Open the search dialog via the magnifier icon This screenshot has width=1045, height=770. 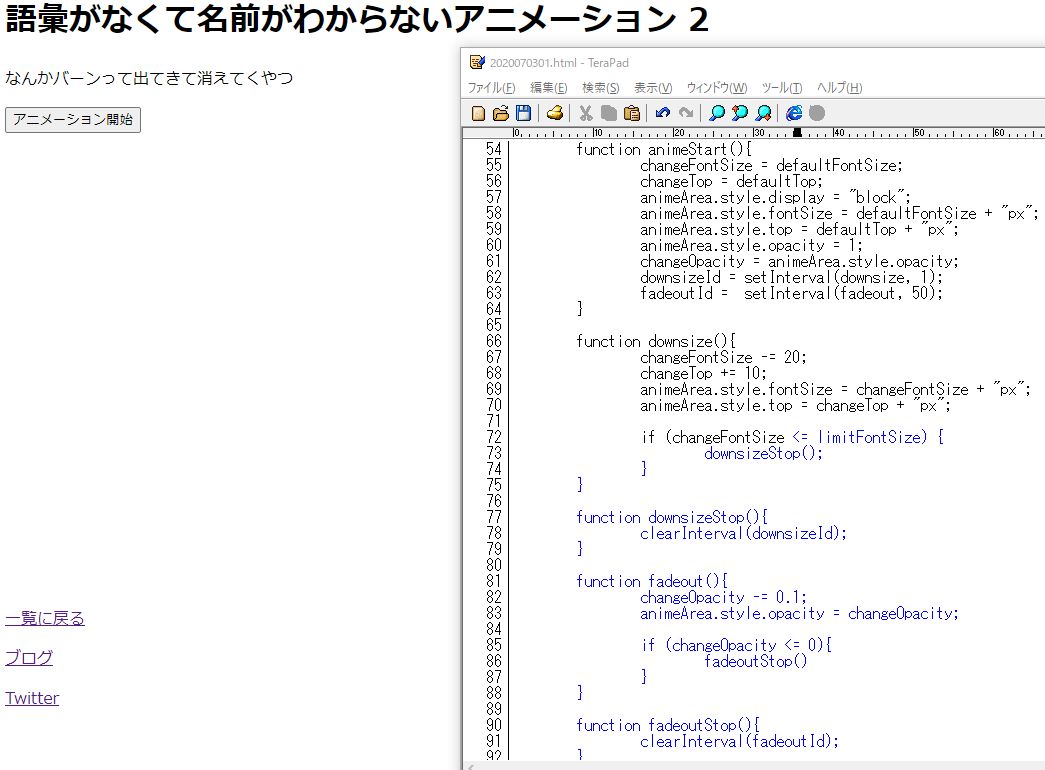718,112
